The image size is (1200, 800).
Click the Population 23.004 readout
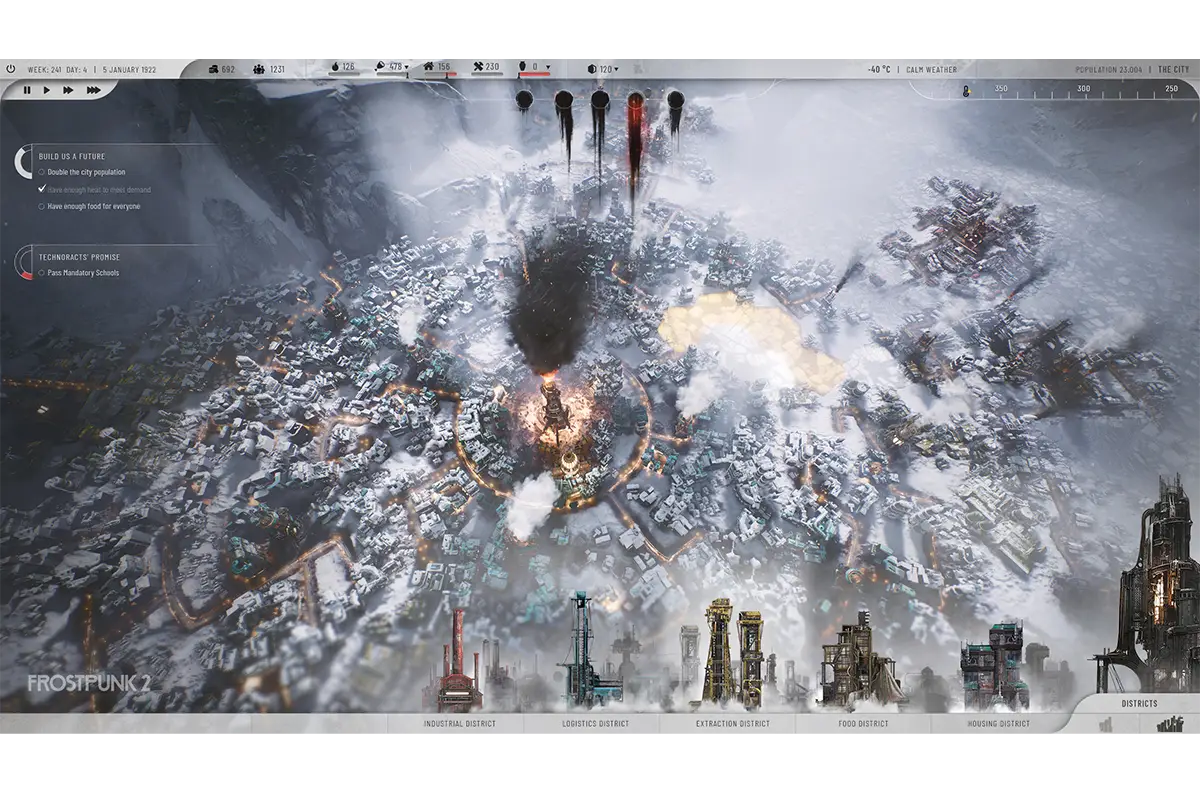(x=1109, y=70)
